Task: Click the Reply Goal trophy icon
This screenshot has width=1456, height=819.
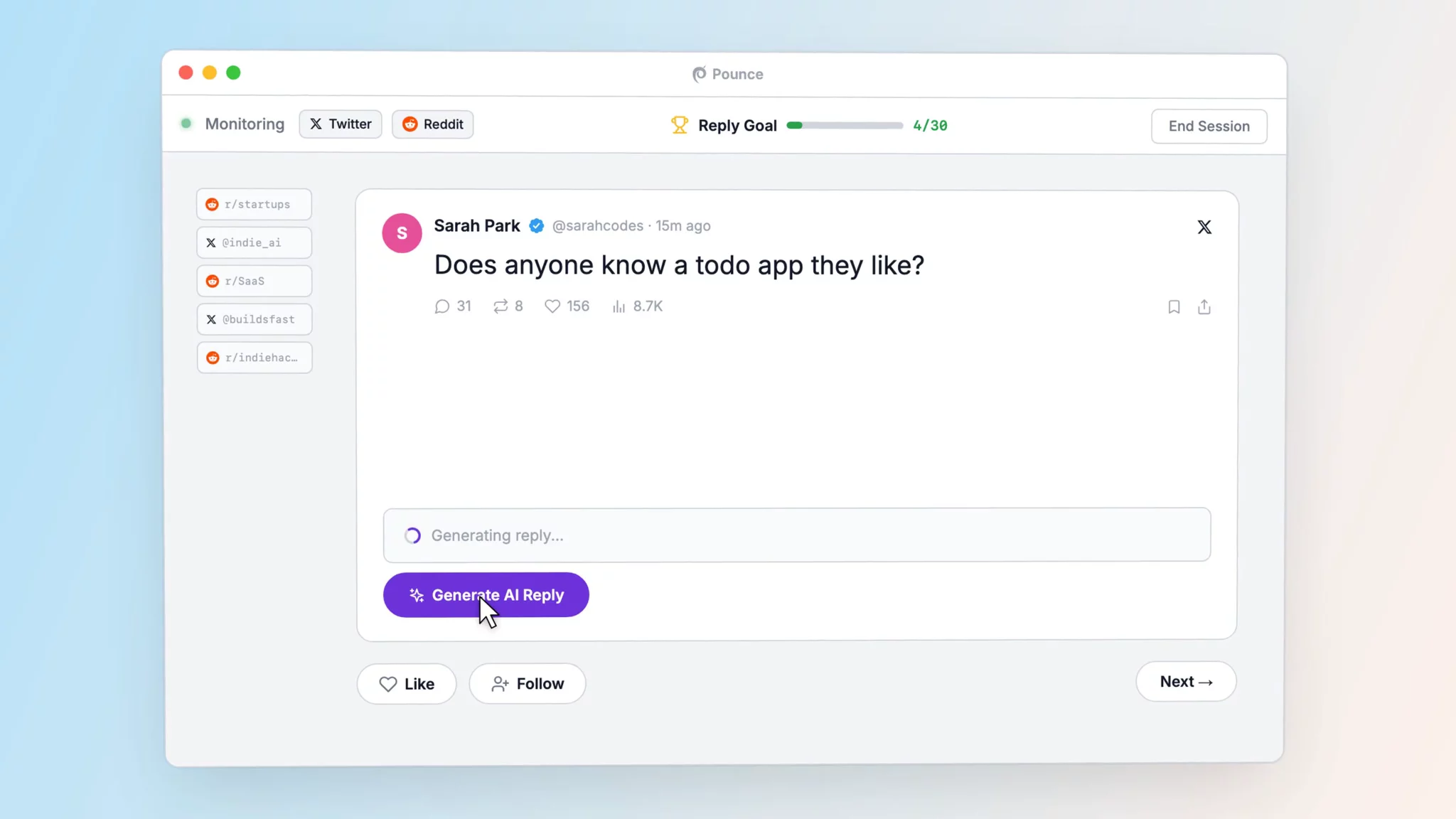Action: pyautogui.click(x=680, y=125)
